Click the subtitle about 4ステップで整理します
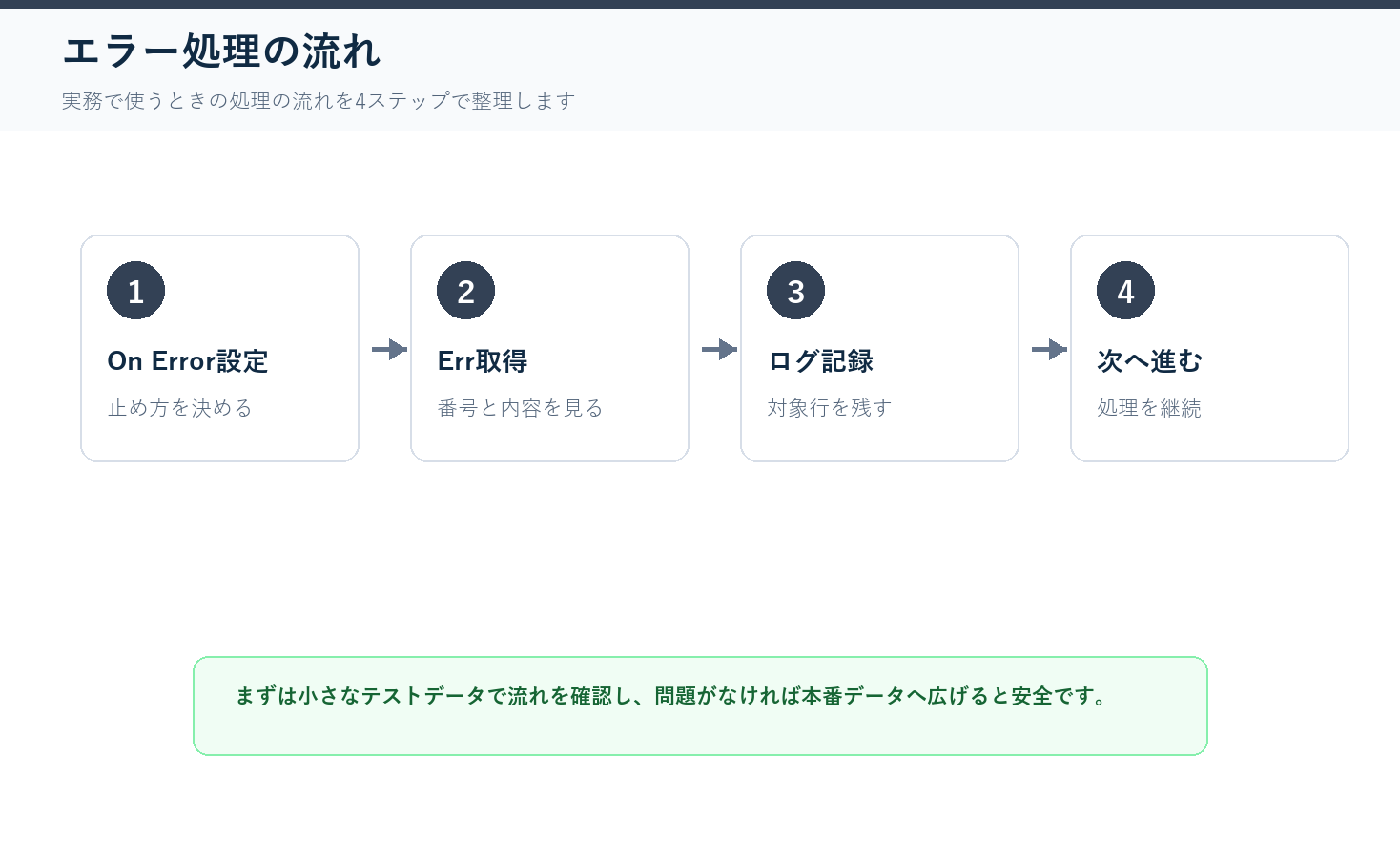 pos(319,101)
